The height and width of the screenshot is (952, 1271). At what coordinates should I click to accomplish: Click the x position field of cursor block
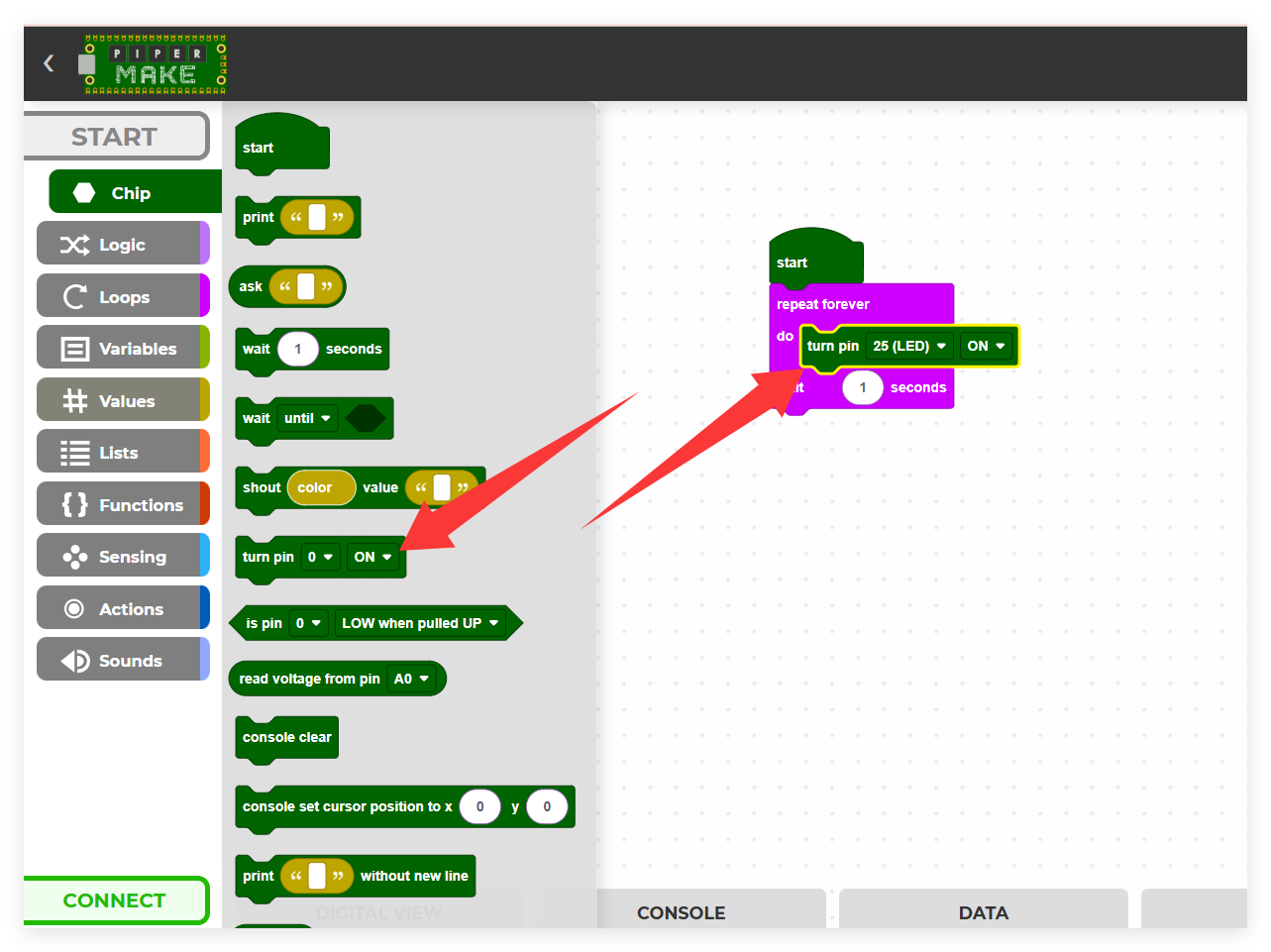tap(480, 806)
